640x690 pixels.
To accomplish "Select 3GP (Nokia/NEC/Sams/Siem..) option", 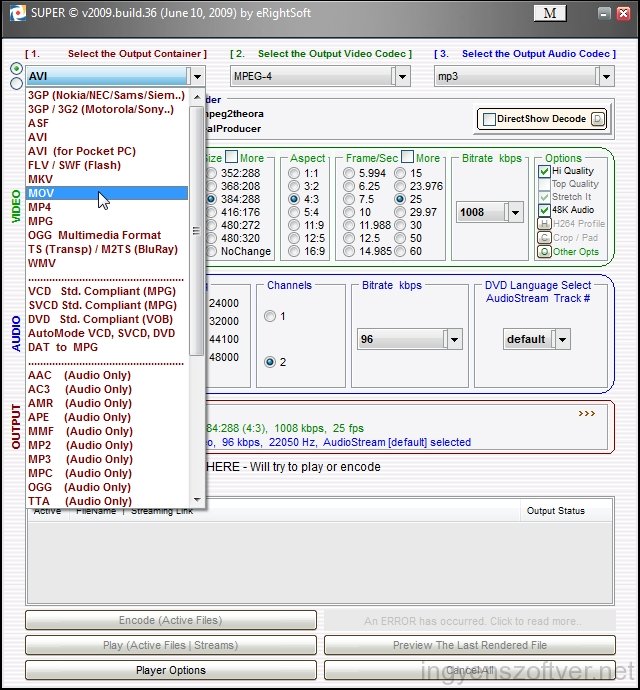I will tap(107, 95).
